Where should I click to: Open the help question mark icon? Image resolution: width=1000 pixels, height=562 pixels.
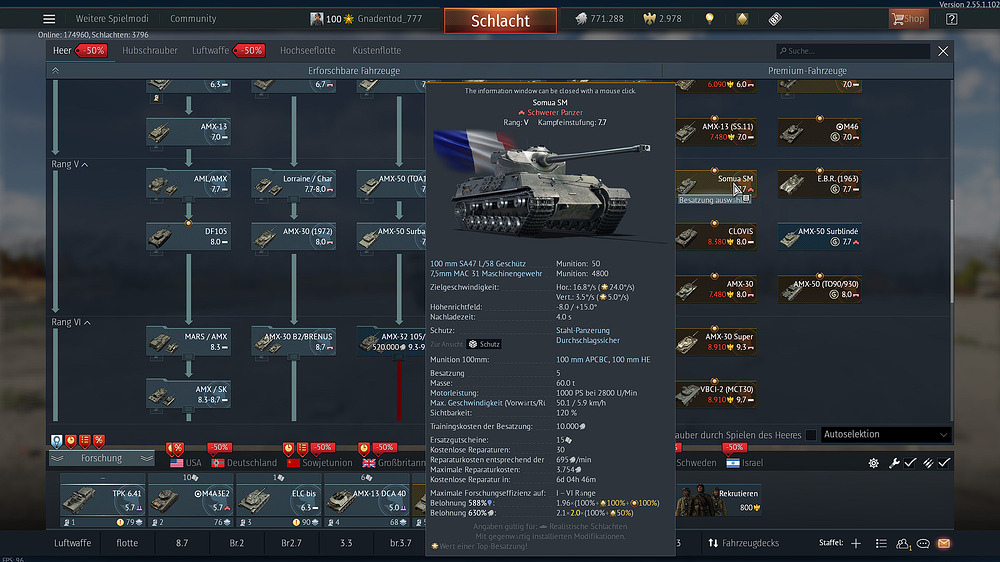click(x=952, y=18)
